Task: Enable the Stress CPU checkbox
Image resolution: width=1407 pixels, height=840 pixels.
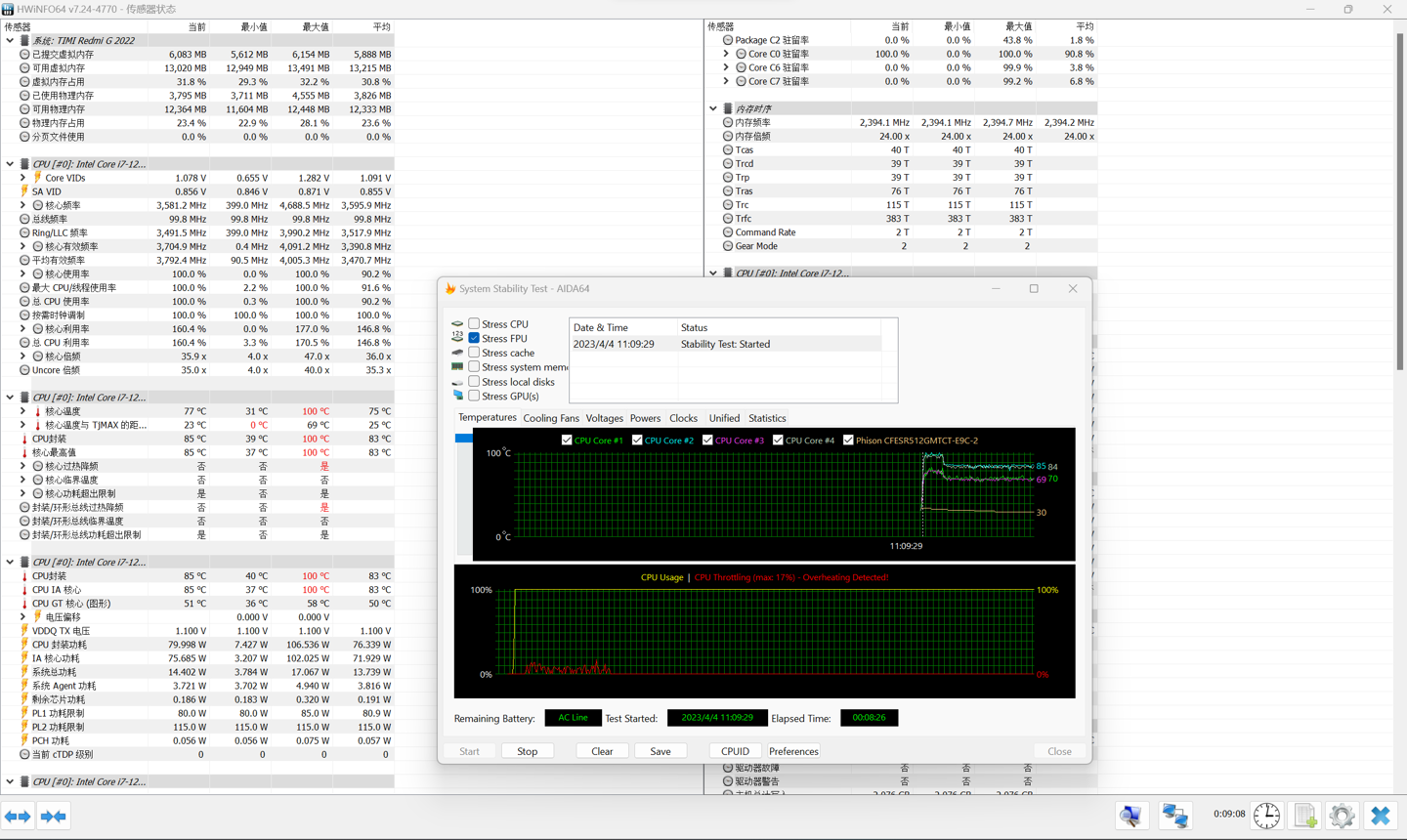Action: point(474,324)
